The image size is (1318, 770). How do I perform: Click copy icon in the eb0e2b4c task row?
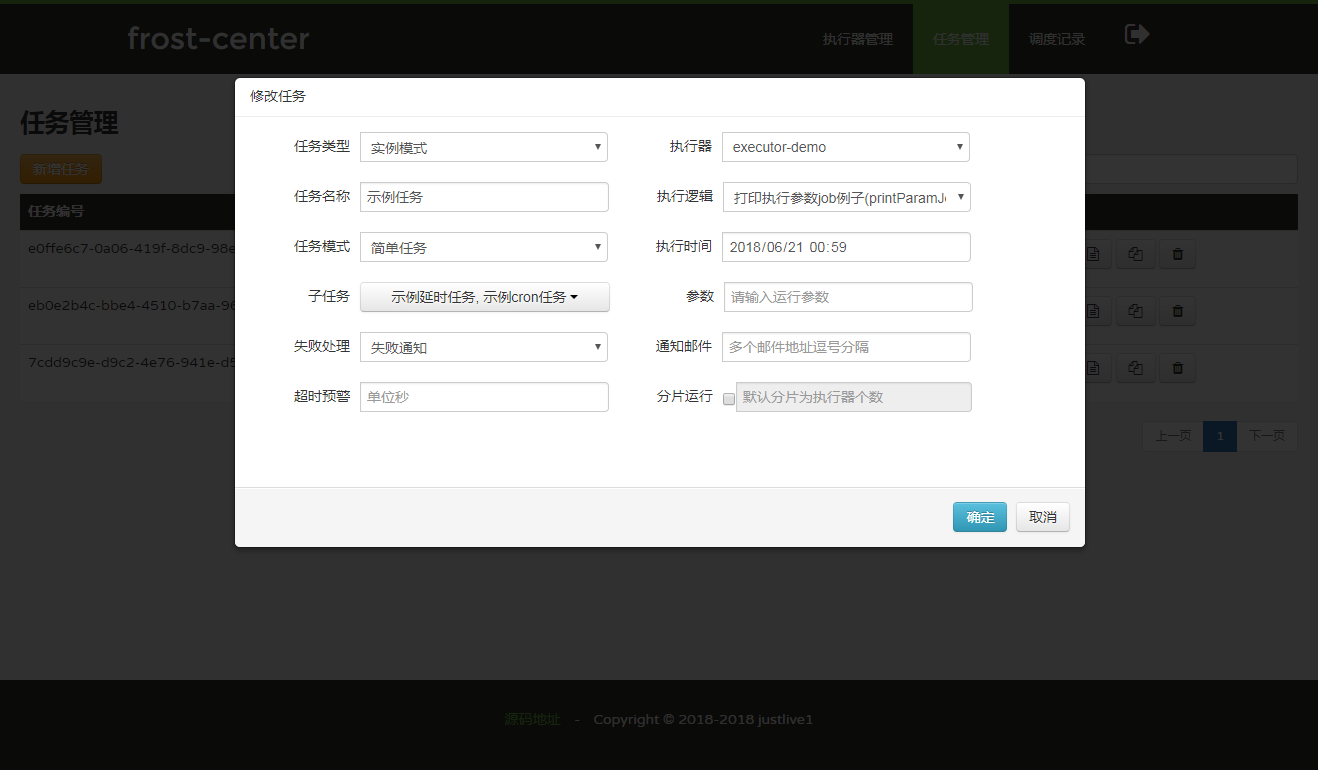[x=1136, y=312]
